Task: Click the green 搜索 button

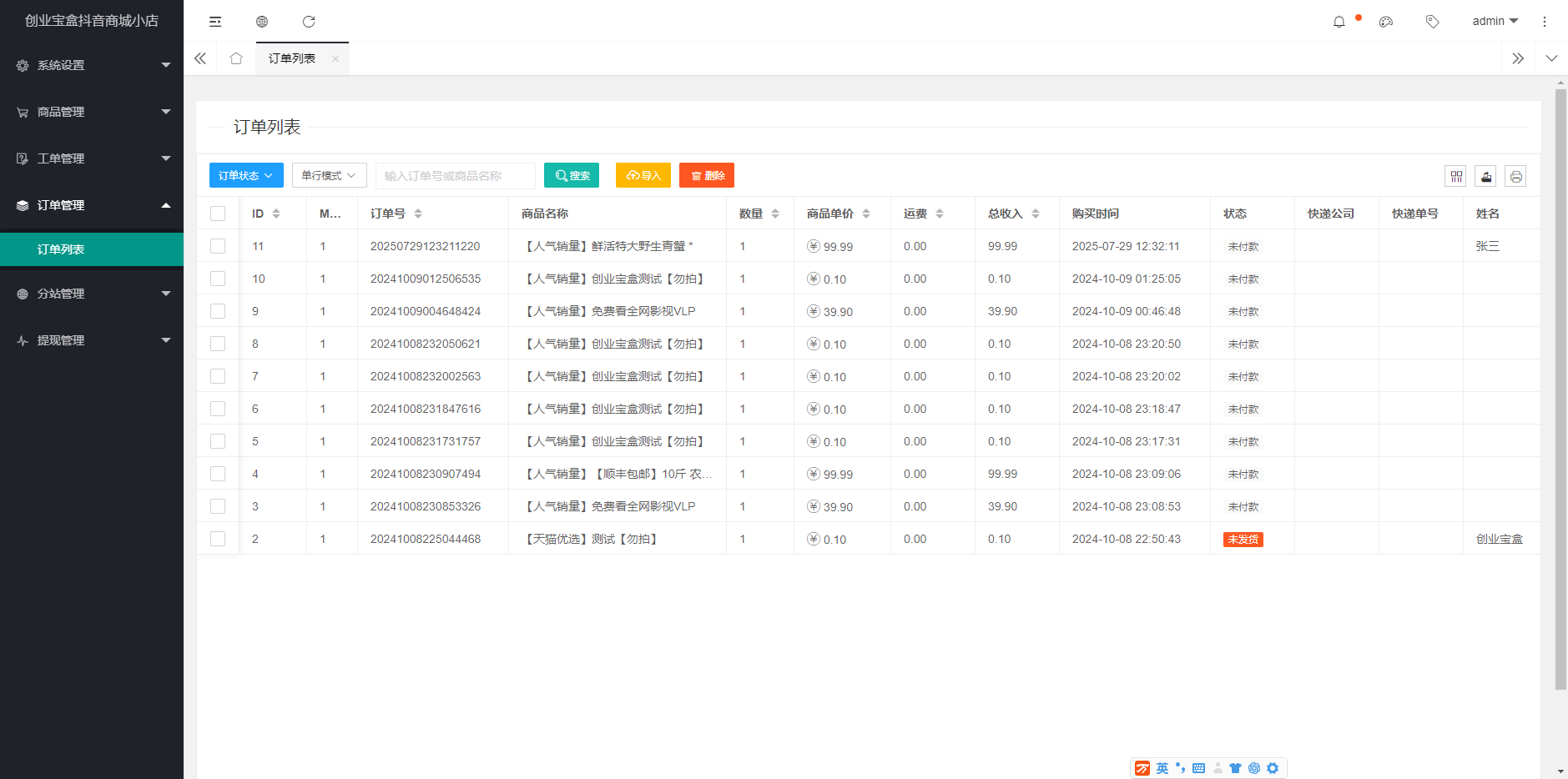Action: [x=572, y=175]
